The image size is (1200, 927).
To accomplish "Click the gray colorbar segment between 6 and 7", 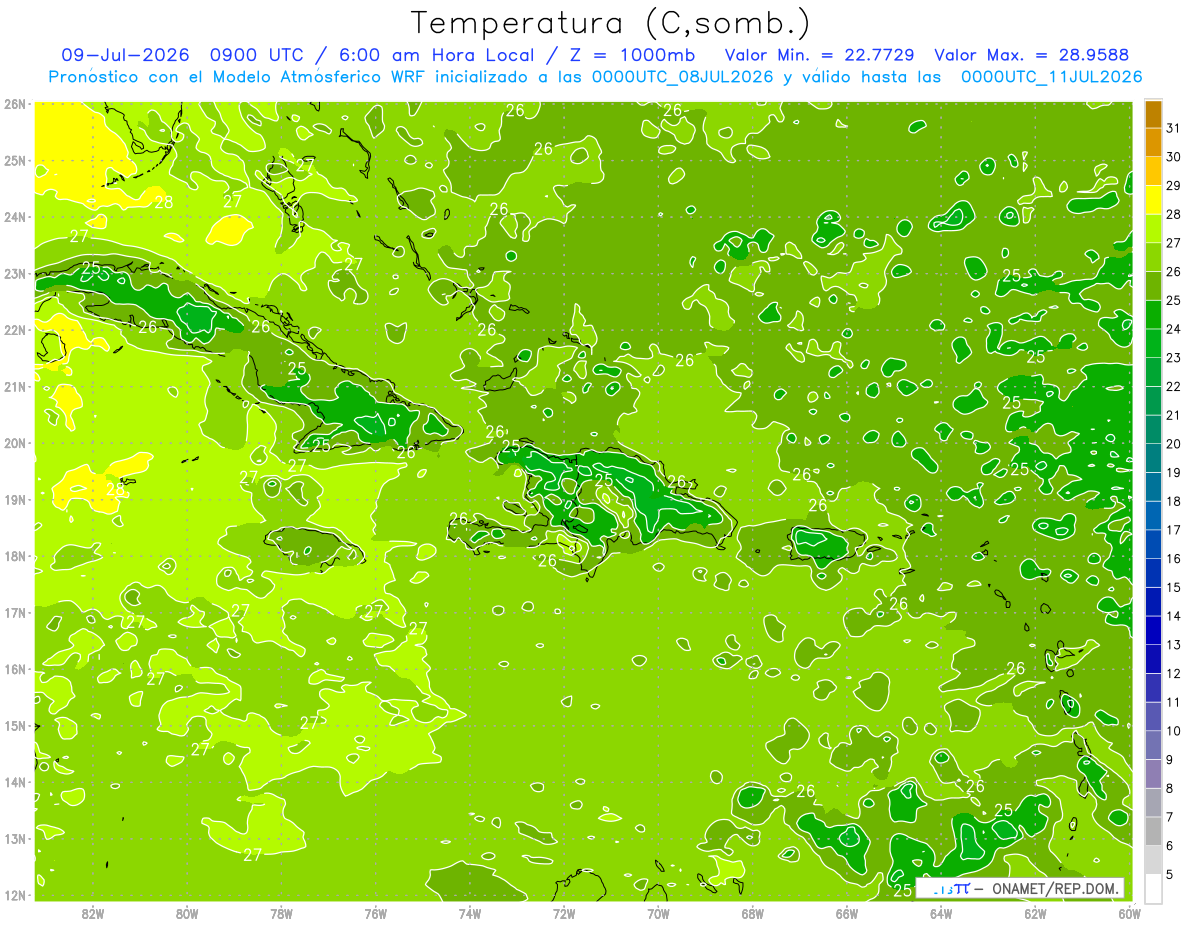I will pos(1153,832).
